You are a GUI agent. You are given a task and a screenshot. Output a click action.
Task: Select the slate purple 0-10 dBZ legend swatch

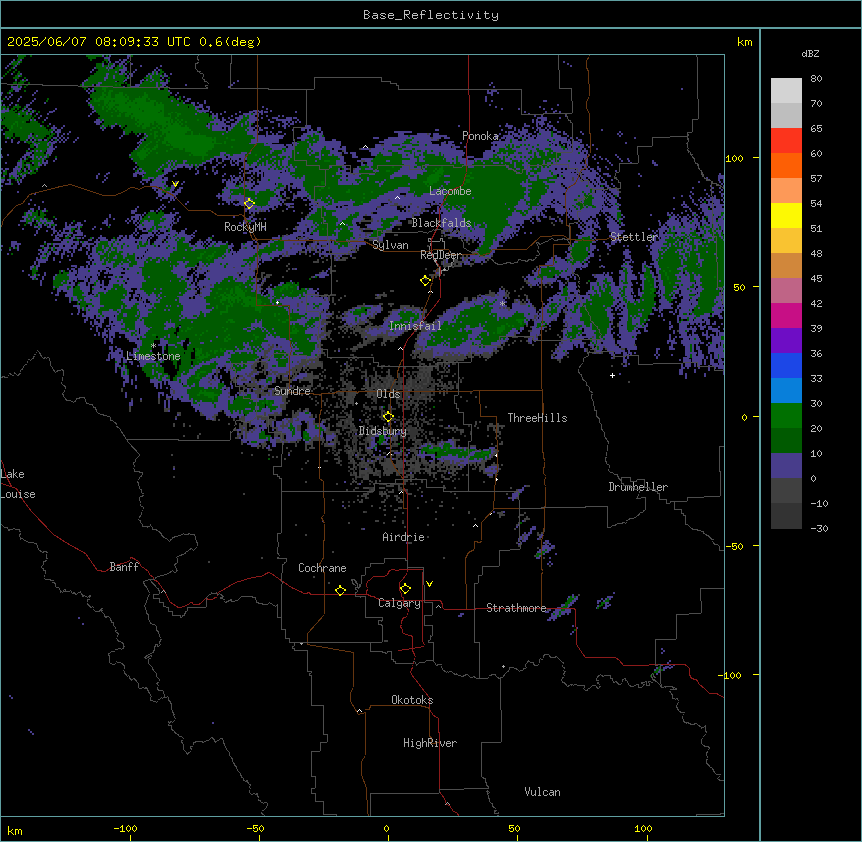pyautogui.click(x=786, y=466)
